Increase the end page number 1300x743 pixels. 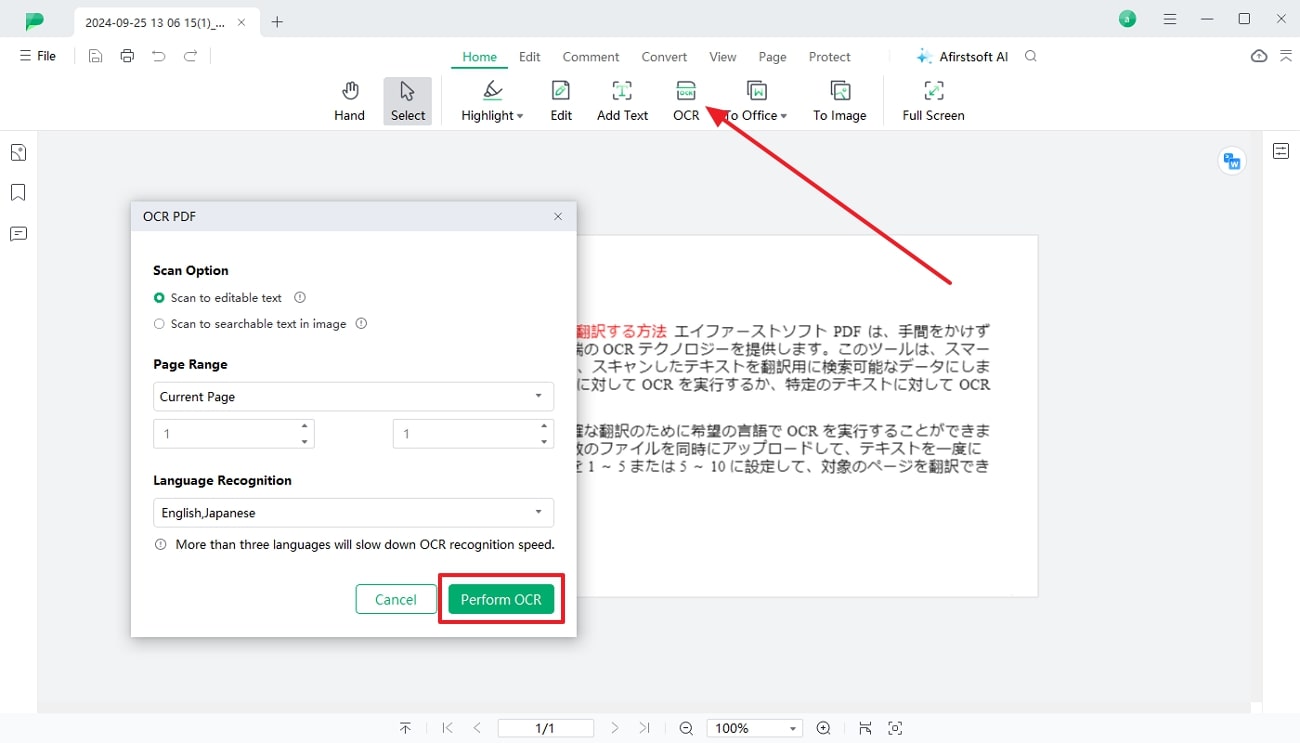(x=544, y=426)
